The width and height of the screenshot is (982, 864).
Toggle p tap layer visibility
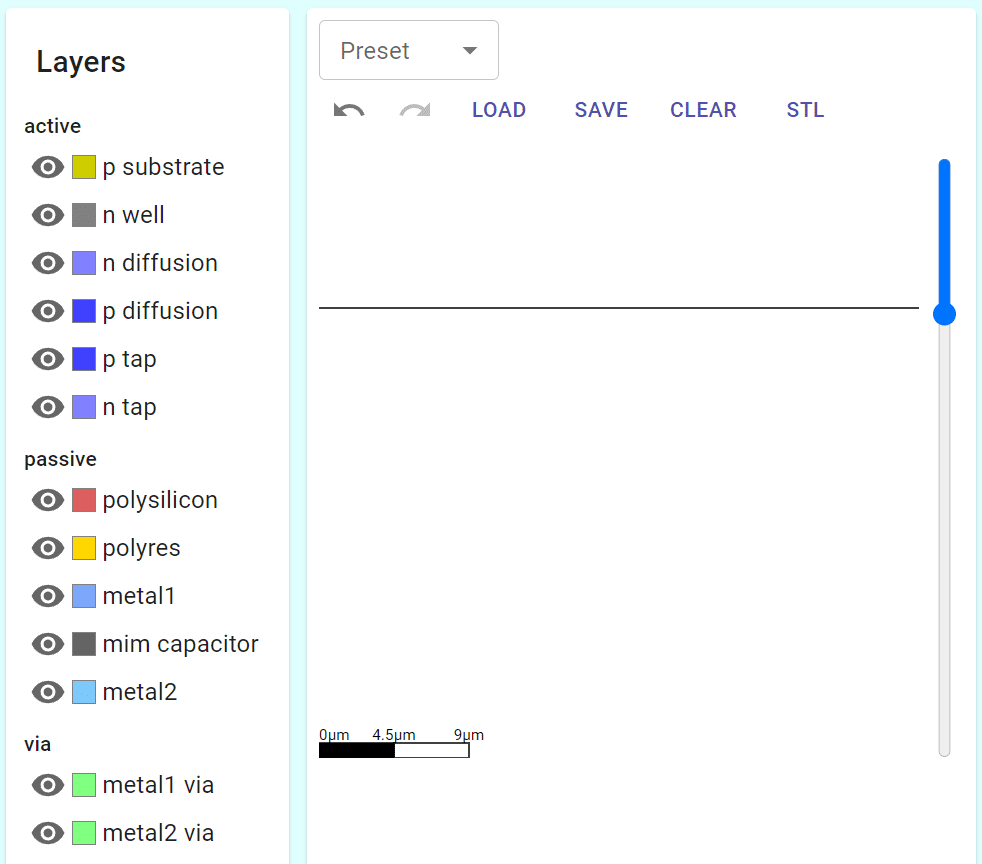pyautogui.click(x=48, y=359)
